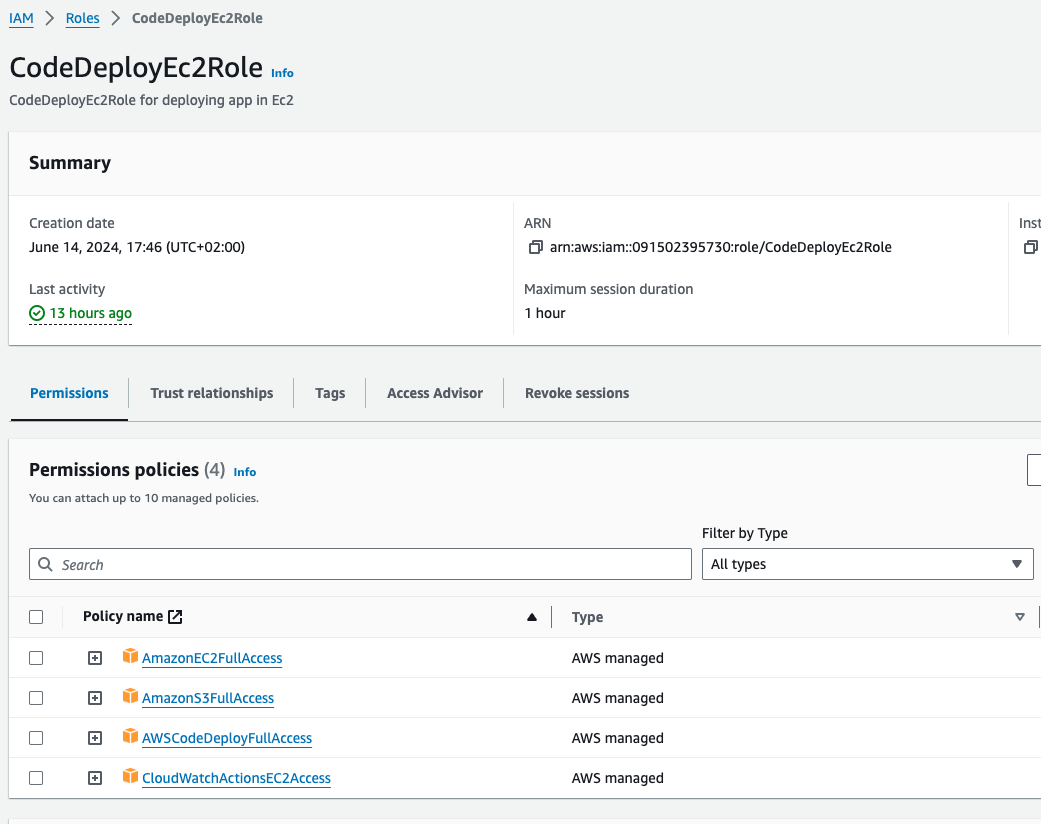Screen dimensions: 1041x824
Task: Click the role description text
Action: (x=151, y=100)
